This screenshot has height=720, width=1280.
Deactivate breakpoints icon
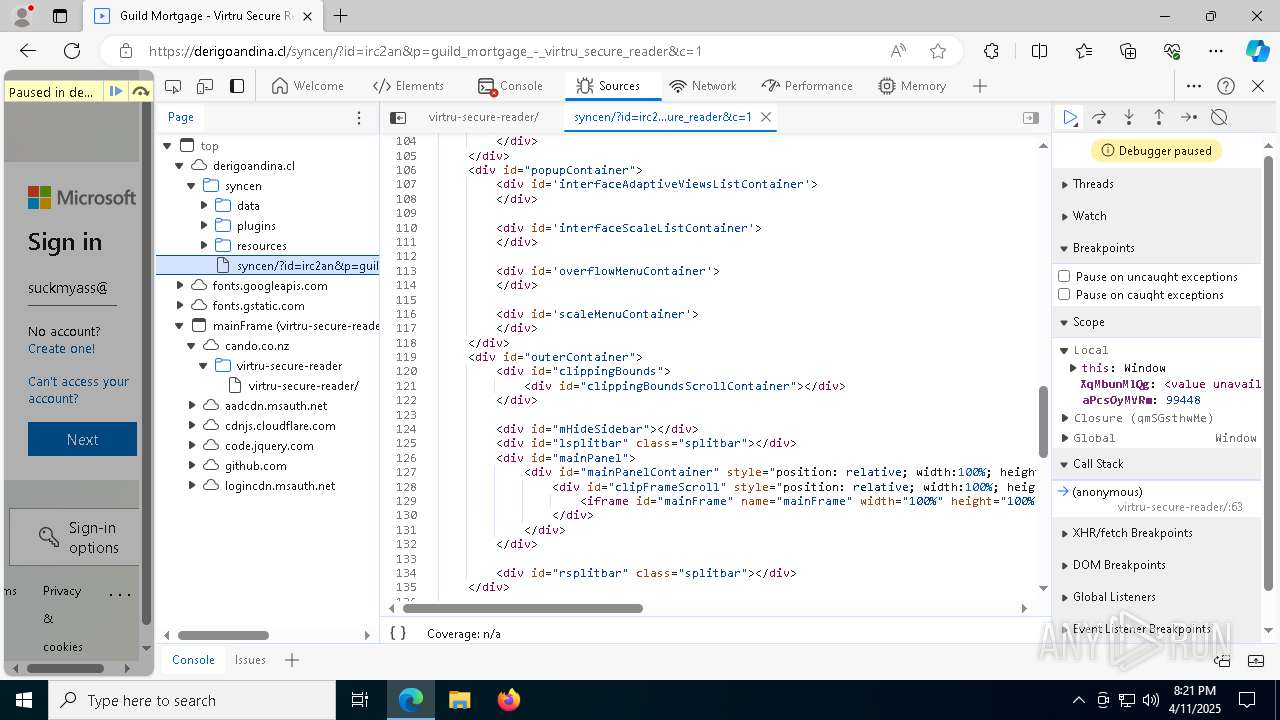(1219, 117)
